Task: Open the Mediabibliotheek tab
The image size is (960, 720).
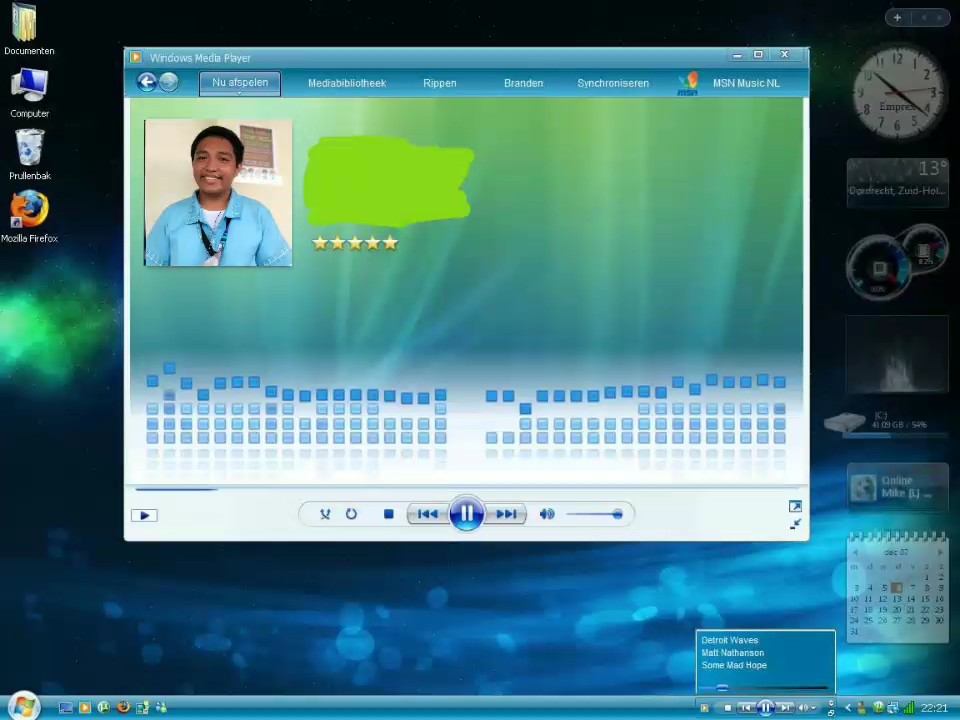Action: click(346, 83)
